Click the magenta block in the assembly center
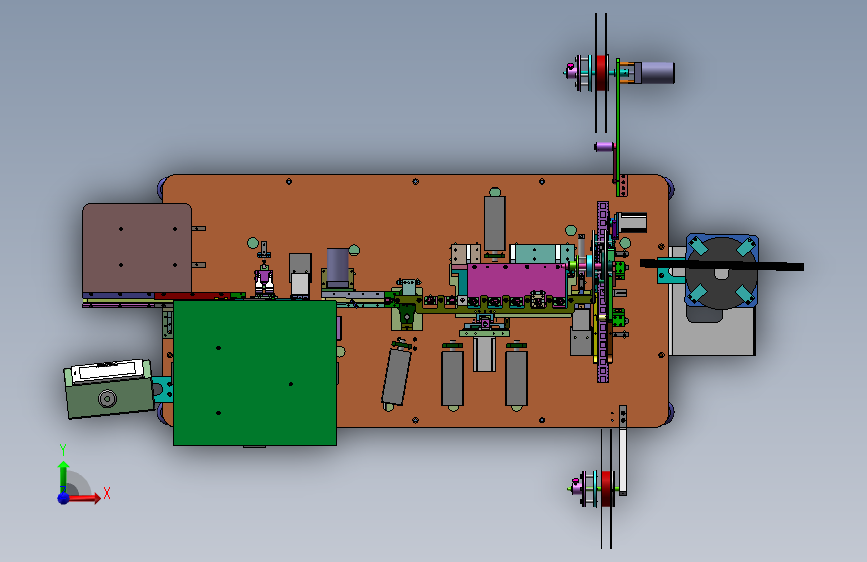Screen dimensions: 867x562 (517, 280)
